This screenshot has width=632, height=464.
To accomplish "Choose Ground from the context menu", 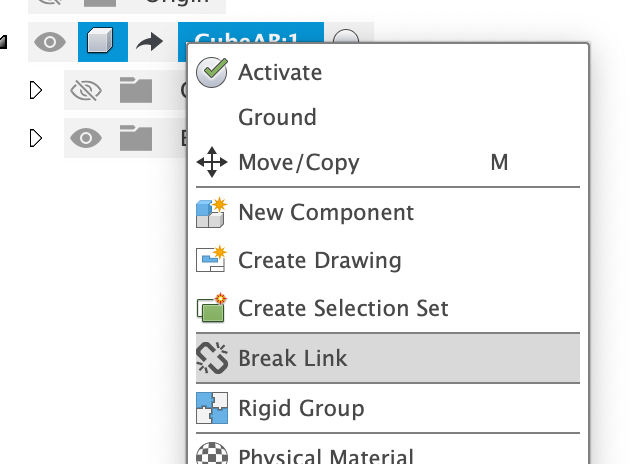I will 277,117.
